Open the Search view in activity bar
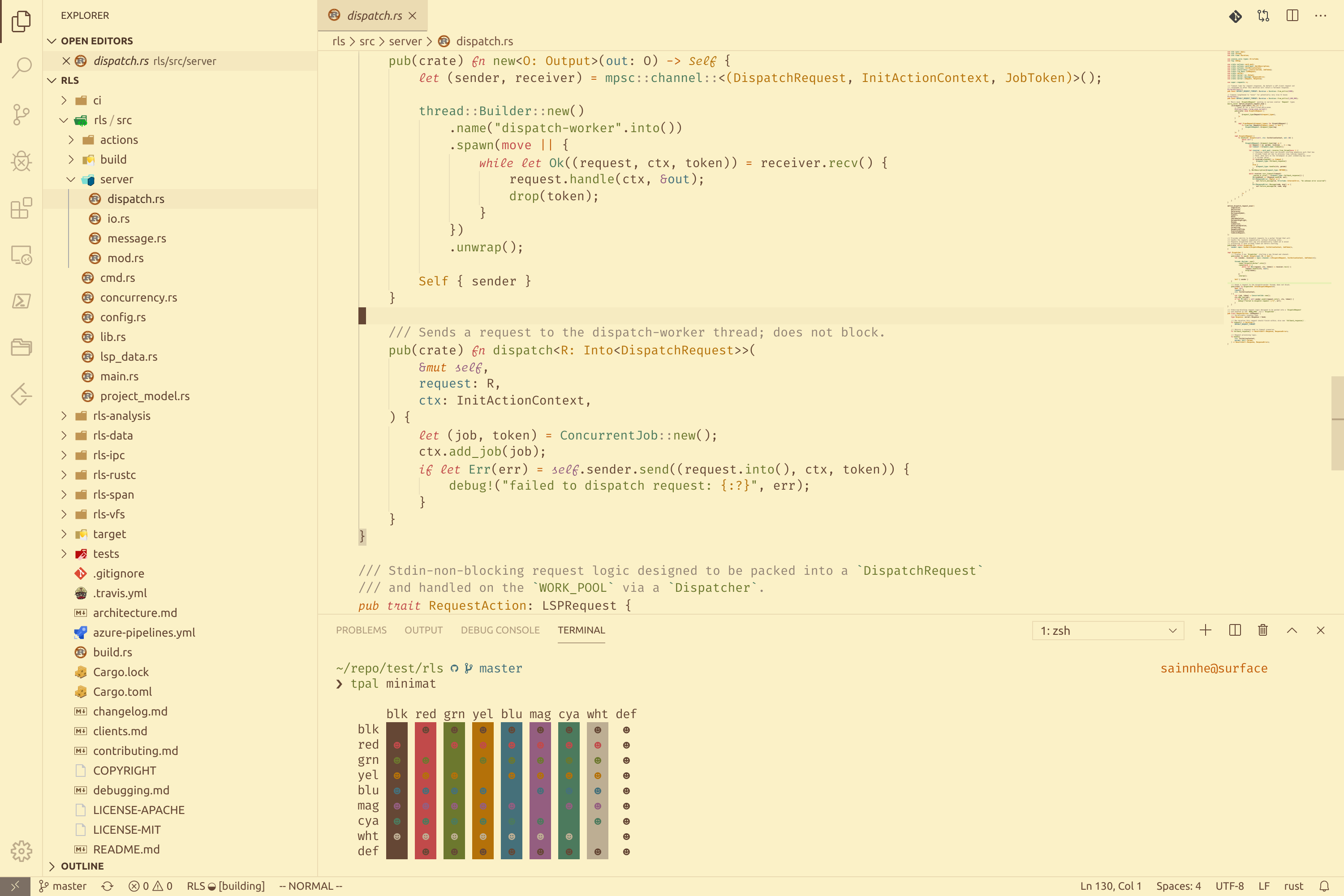The height and width of the screenshot is (896, 1344). click(21, 68)
